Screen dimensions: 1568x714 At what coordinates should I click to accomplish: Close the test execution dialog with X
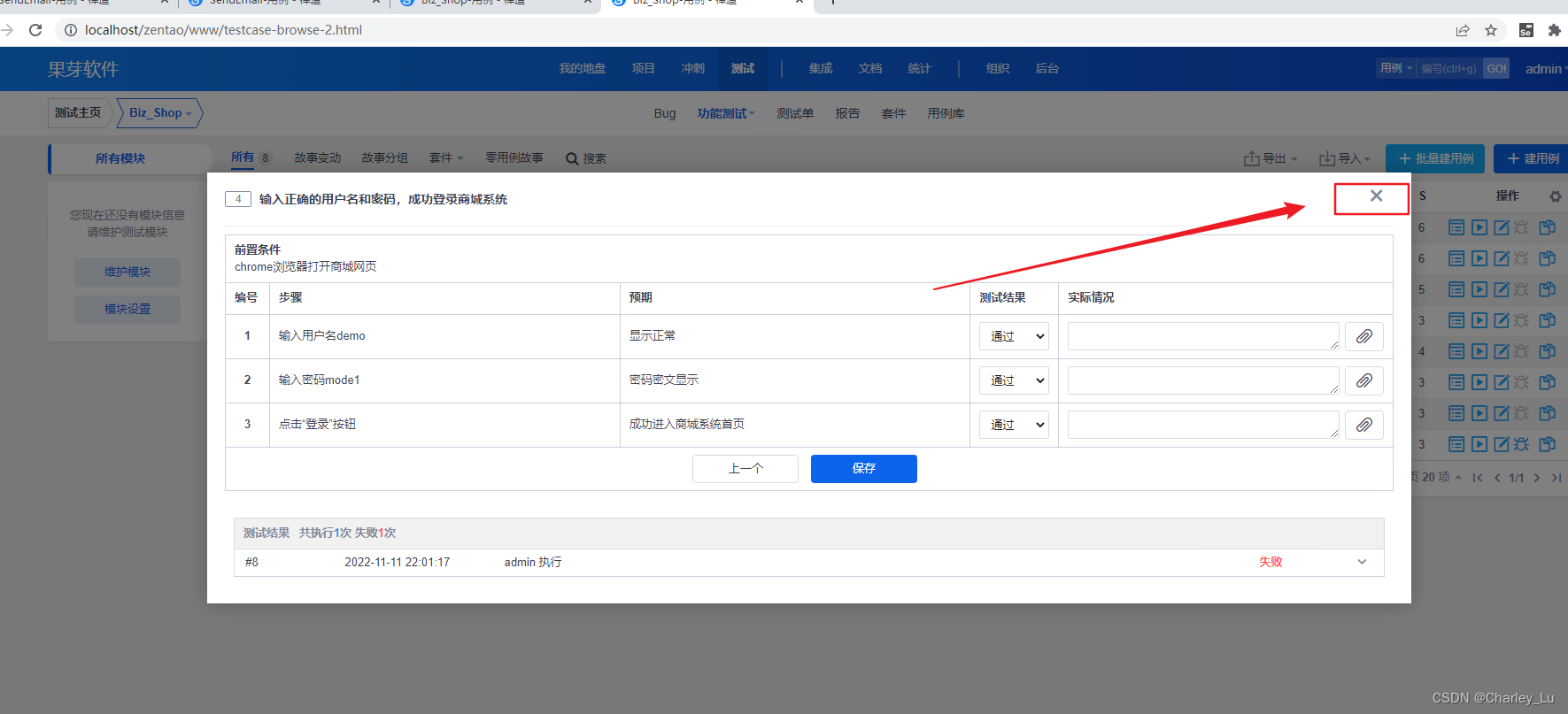pos(1376,196)
